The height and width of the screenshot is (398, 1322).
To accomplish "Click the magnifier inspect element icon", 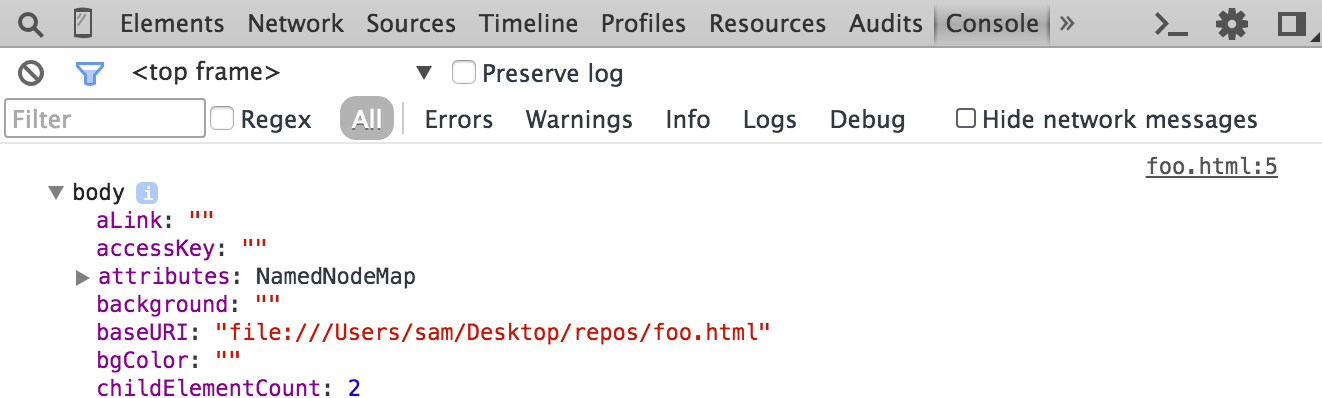I will (x=31, y=23).
